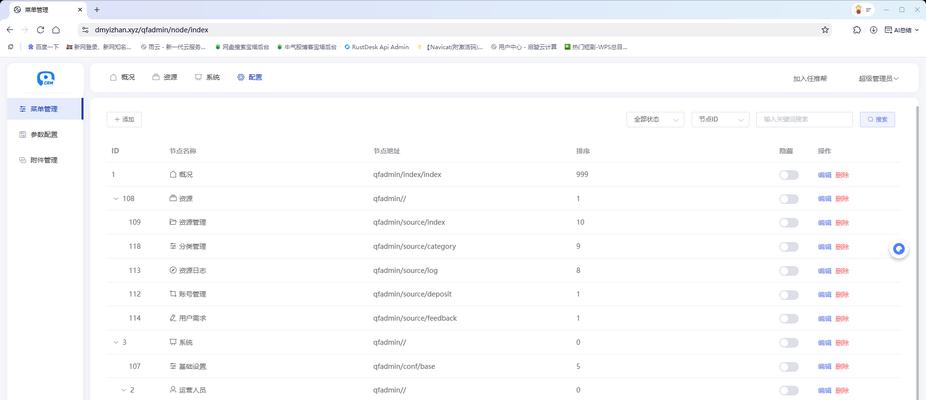This screenshot has height=400, width=926.
Task: Click the settings icon in row 107 基础设置
Action: coord(173,366)
